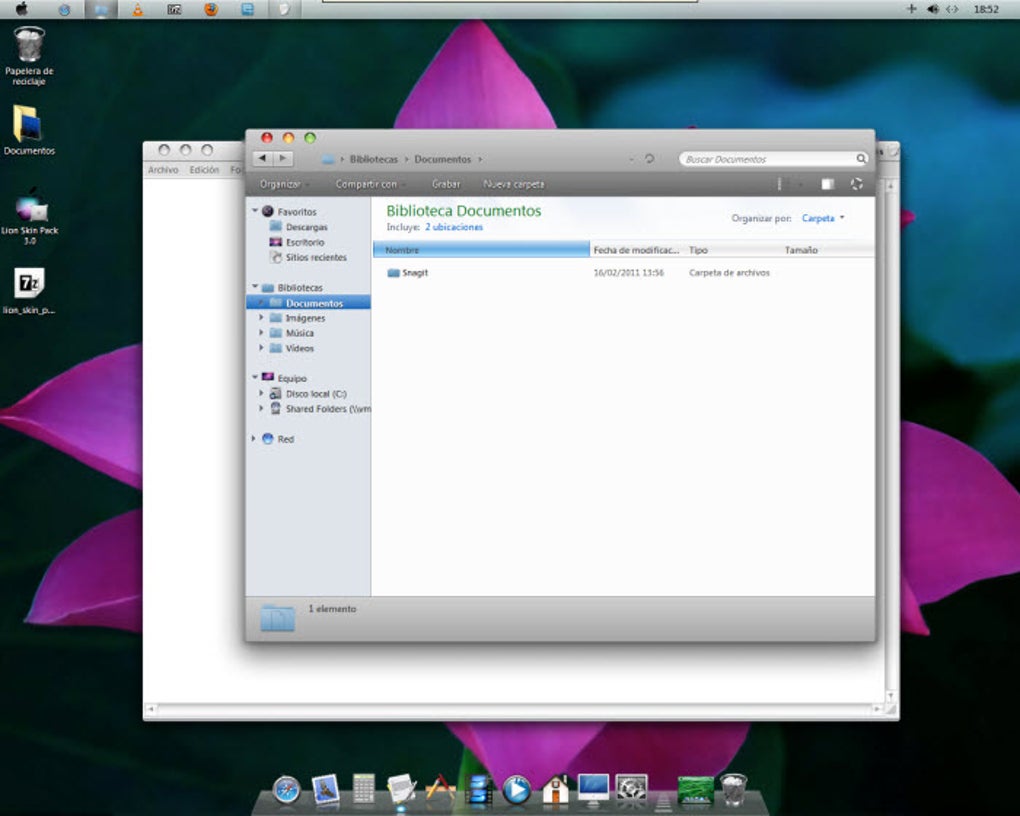Open the 2 ubicaciones link

pyautogui.click(x=454, y=227)
